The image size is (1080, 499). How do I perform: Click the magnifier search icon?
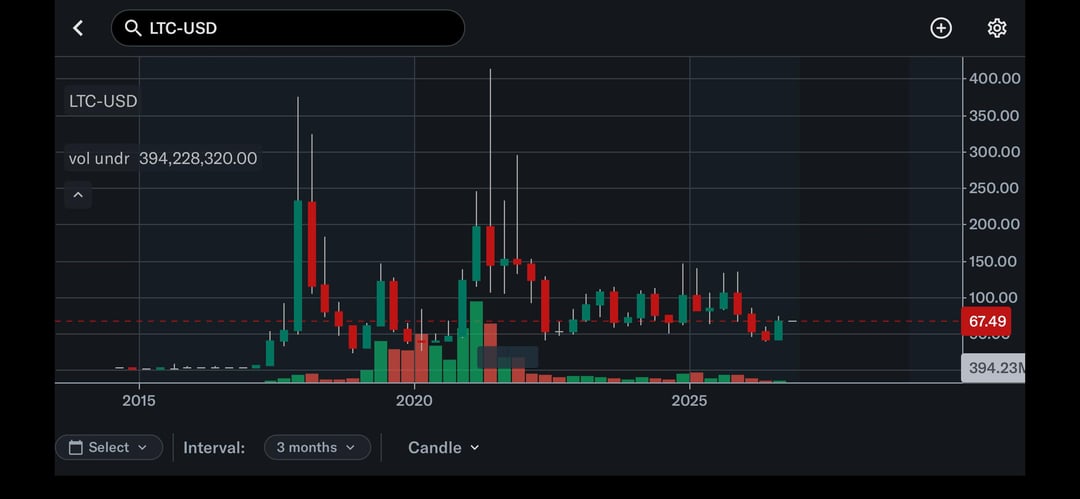coord(133,28)
